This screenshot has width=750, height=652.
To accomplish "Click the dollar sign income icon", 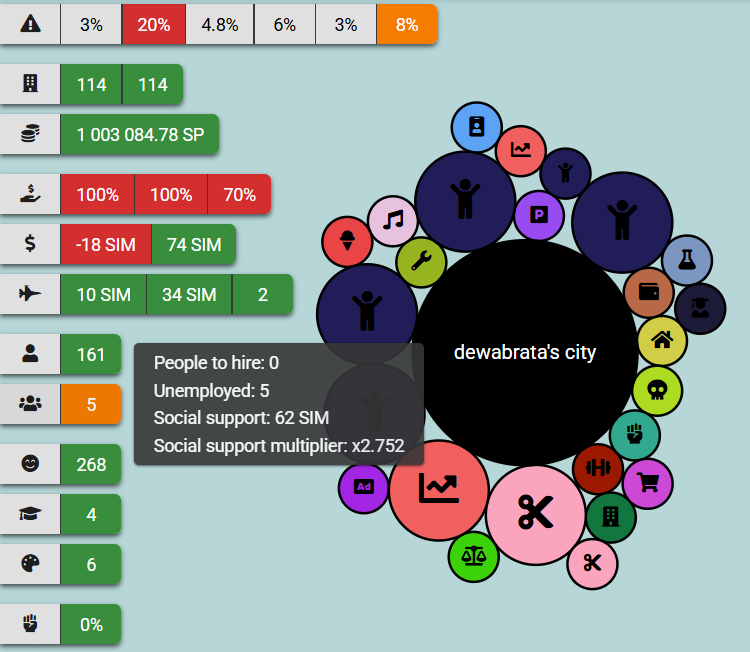I will pyautogui.click(x=30, y=243).
